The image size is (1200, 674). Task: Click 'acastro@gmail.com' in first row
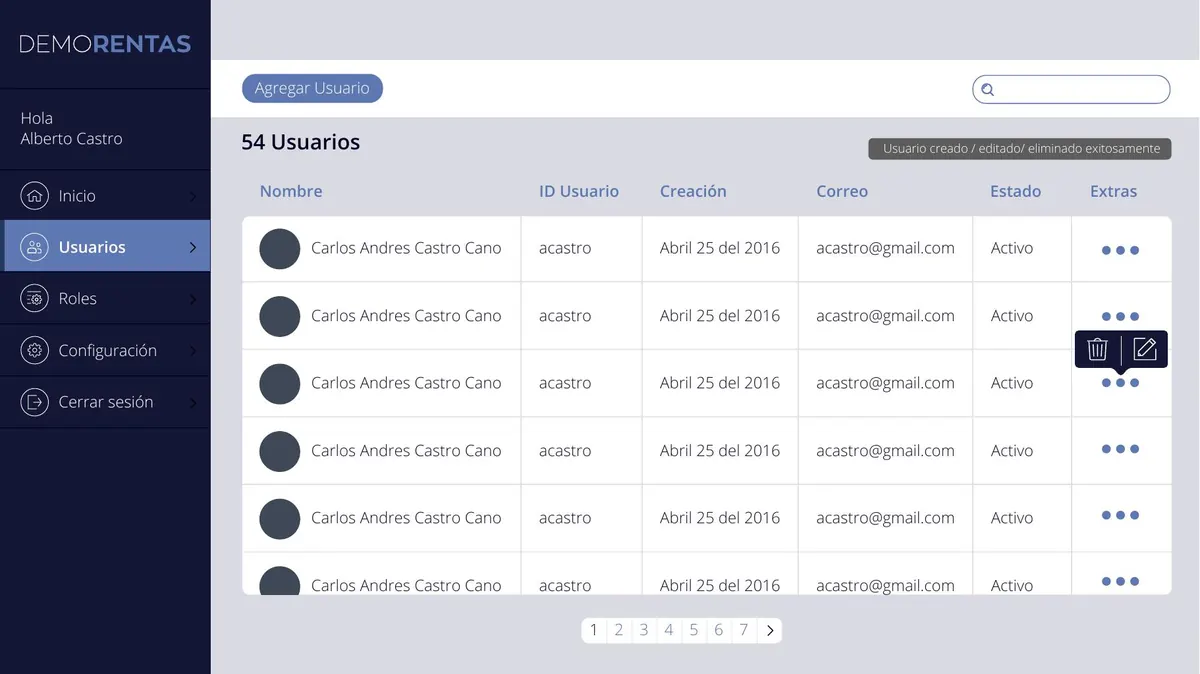click(885, 248)
